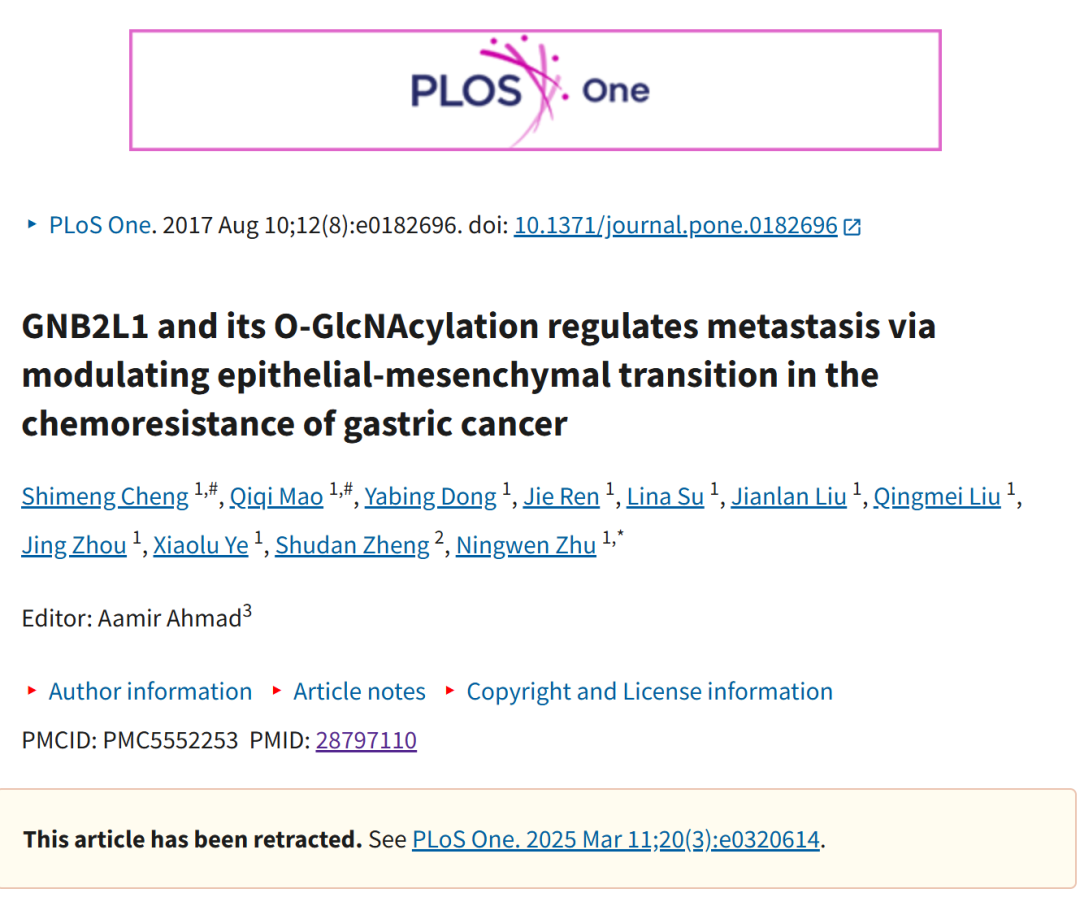Click the PLOS One journal logo banner
The image size is (1080, 906).
(535, 90)
